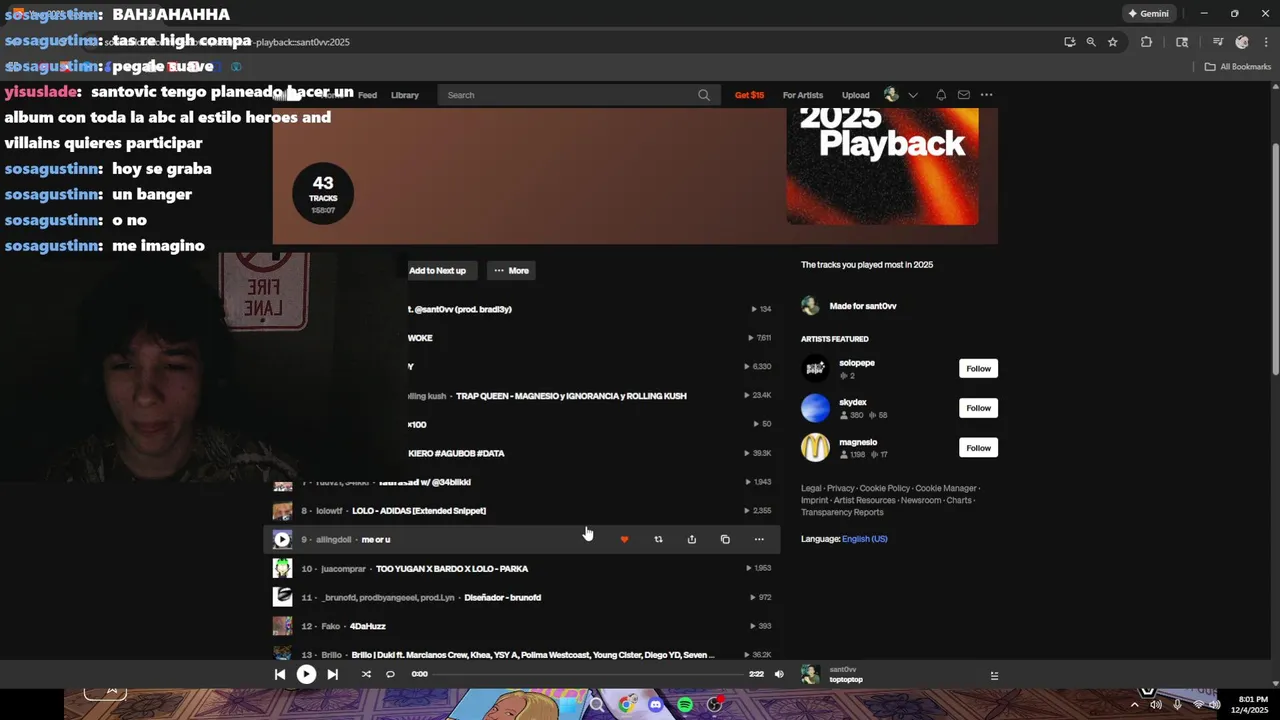Open solopepe avatar
The height and width of the screenshot is (720, 1280).
point(815,369)
